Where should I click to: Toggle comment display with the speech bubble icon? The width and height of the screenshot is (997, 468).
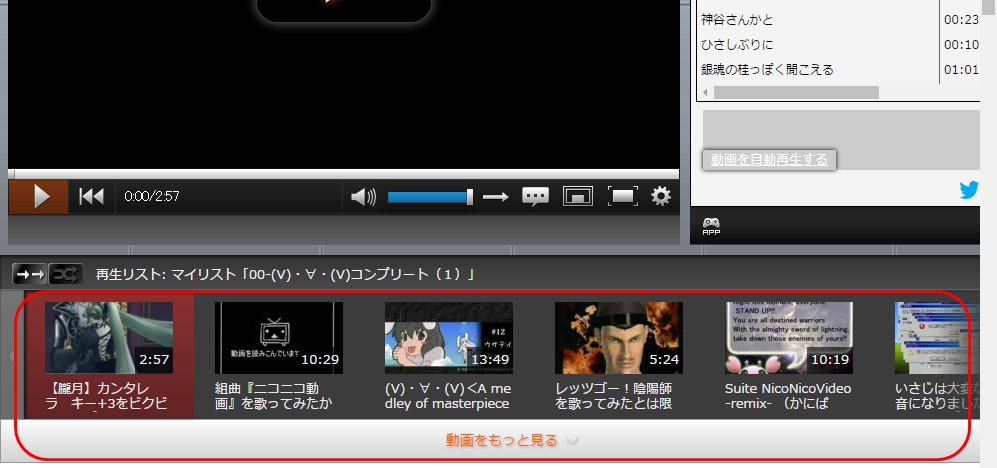point(535,197)
